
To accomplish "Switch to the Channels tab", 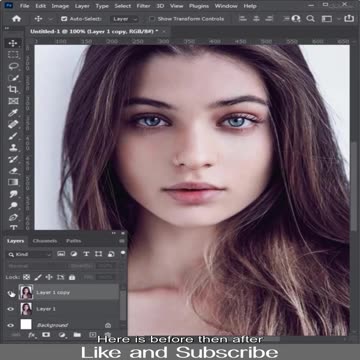I will click(x=45, y=241).
